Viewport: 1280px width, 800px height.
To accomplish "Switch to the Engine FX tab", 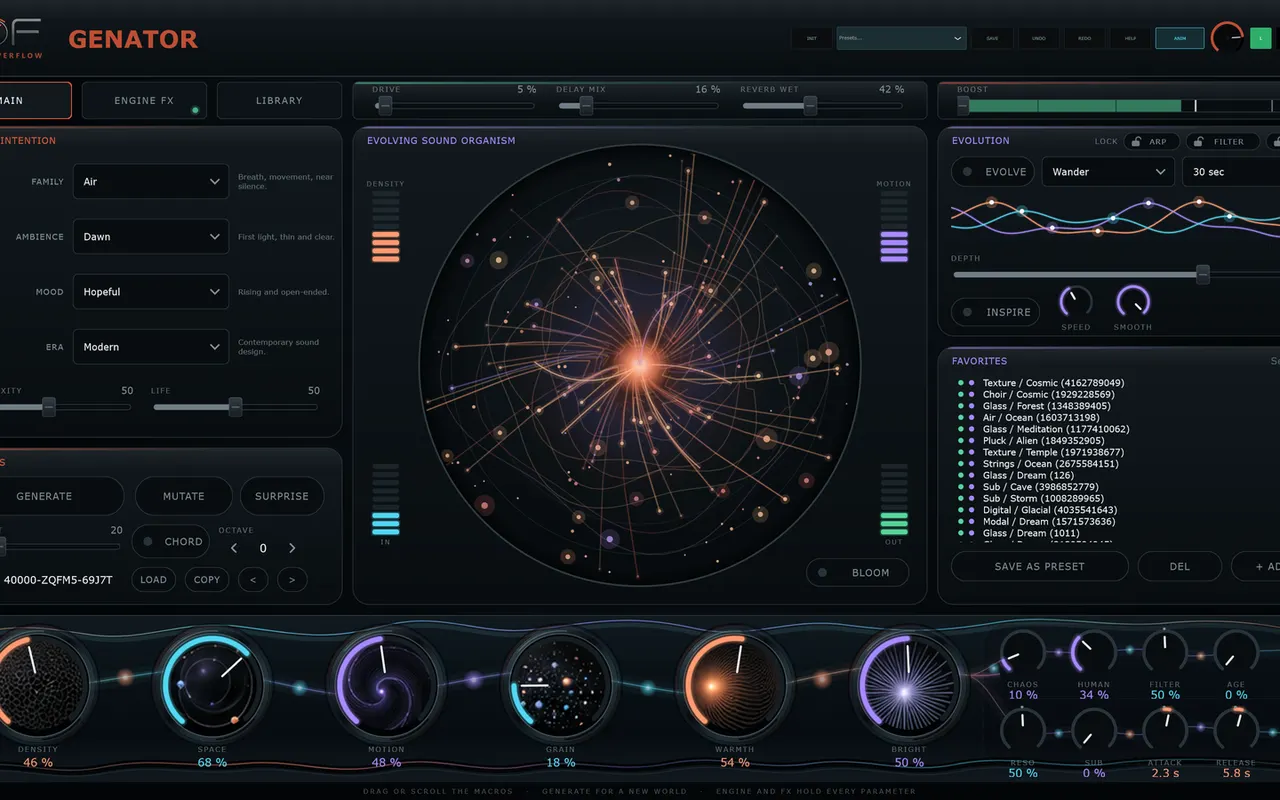I will pos(144,100).
